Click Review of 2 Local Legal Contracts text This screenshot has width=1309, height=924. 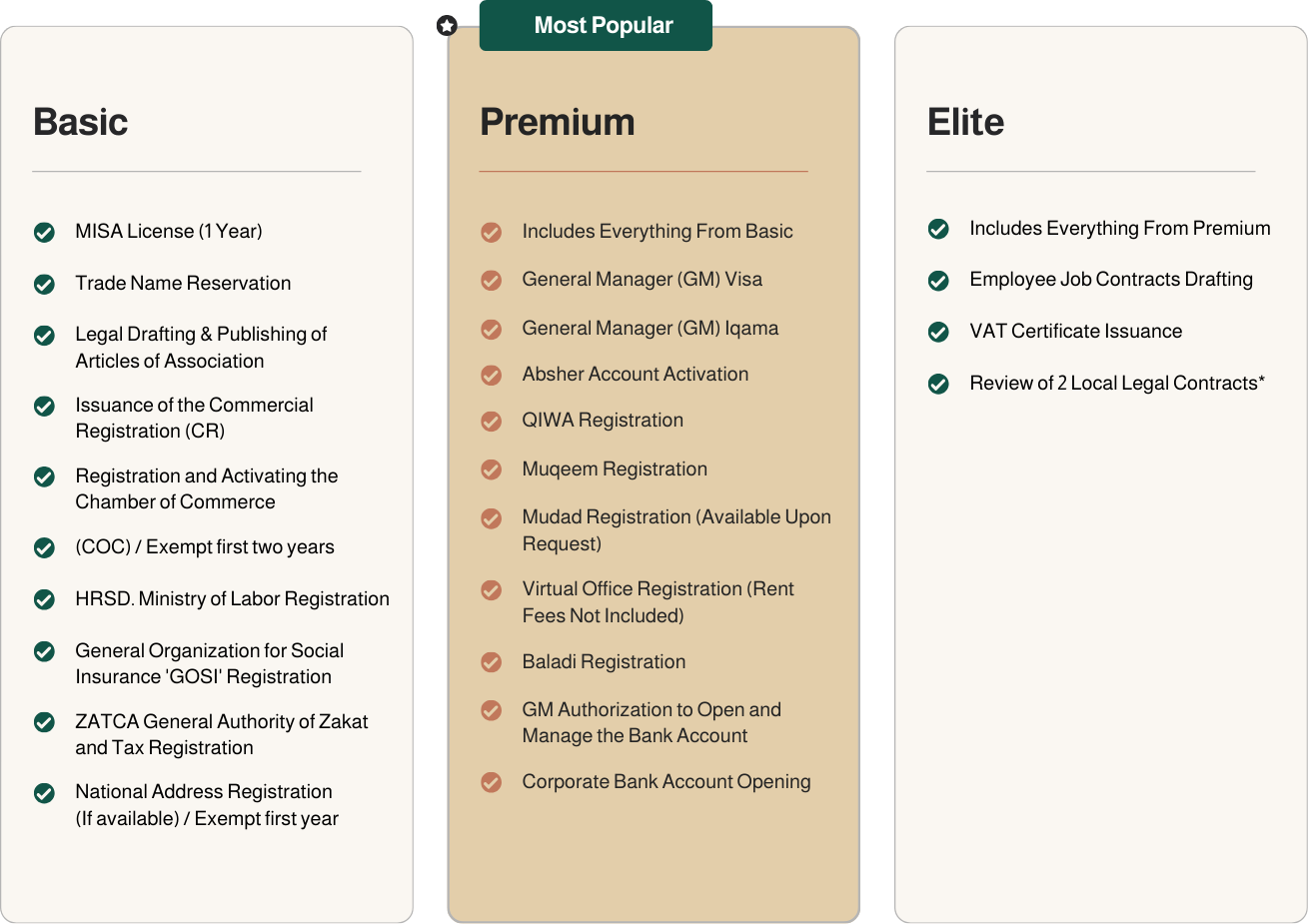pyautogui.click(x=1117, y=384)
